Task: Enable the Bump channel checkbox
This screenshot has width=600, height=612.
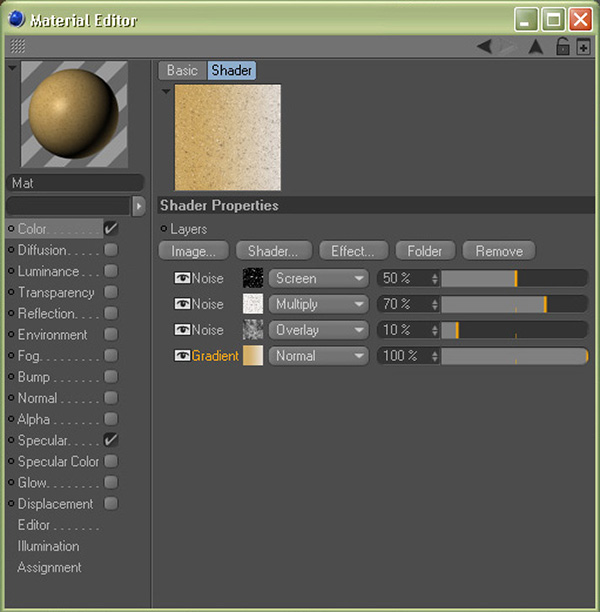Action: (x=111, y=377)
